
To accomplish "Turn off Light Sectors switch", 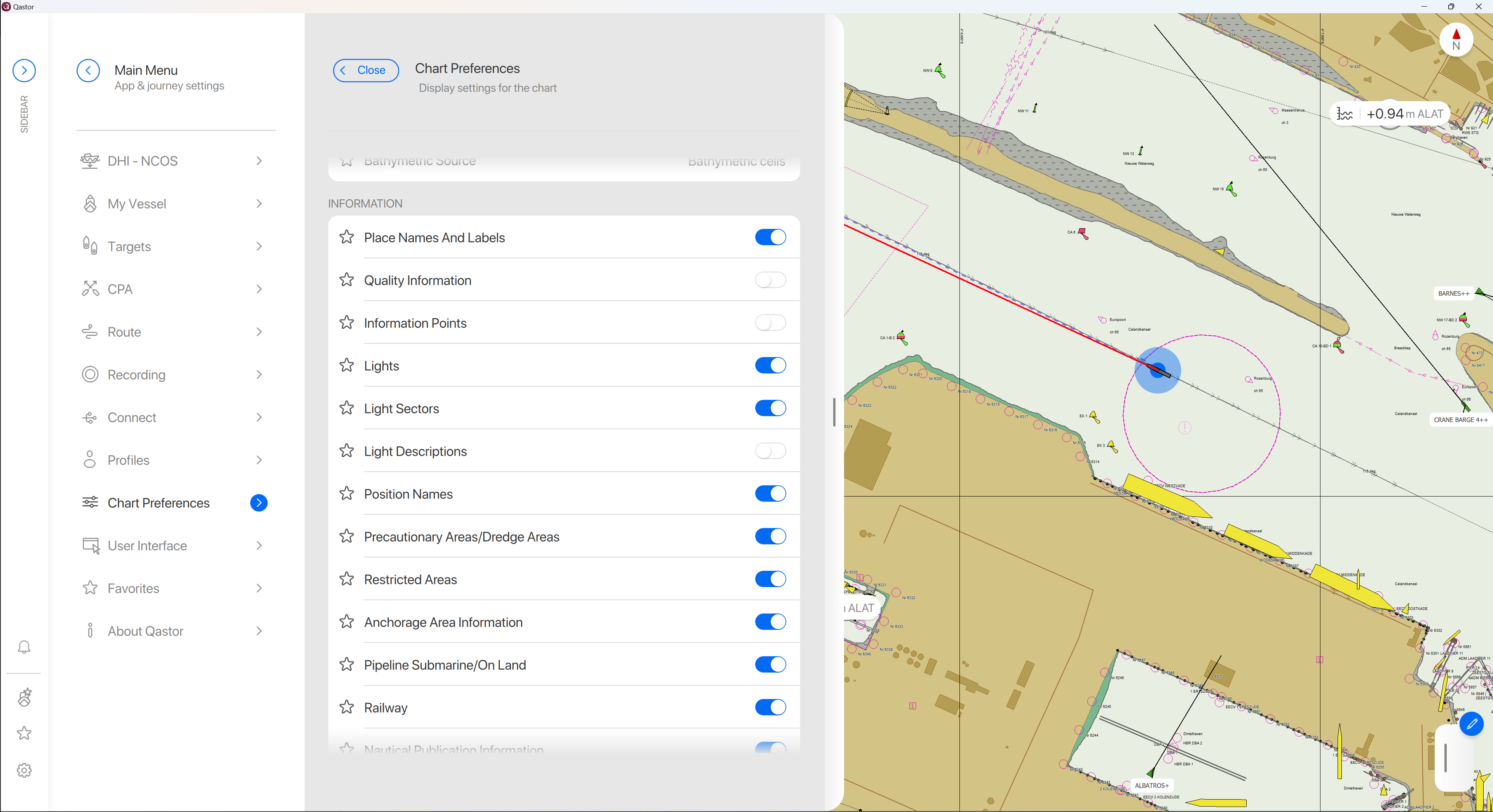I will tap(770, 409).
